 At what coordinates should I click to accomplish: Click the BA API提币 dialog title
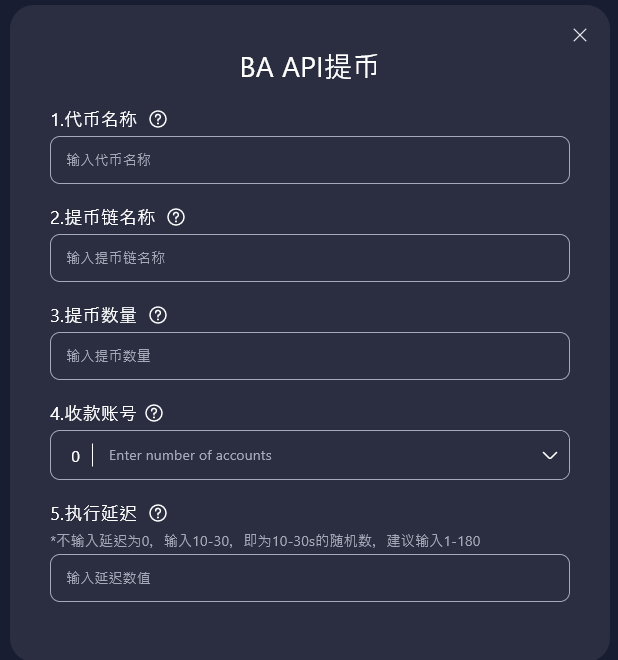(x=309, y=67)
